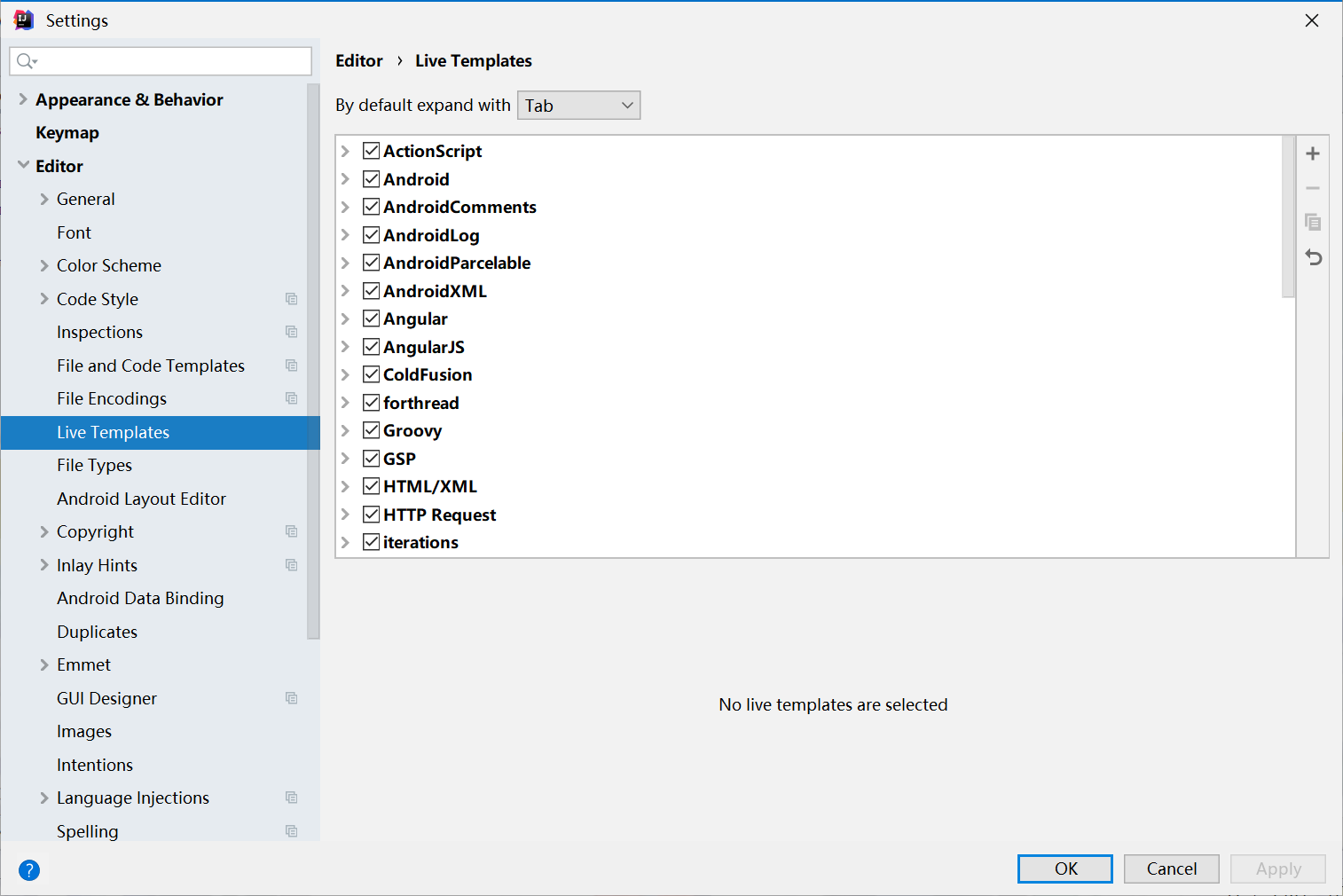Disable the Android template group checkbox
This screenshot has height=896, width=1343.
pos(372,179)
